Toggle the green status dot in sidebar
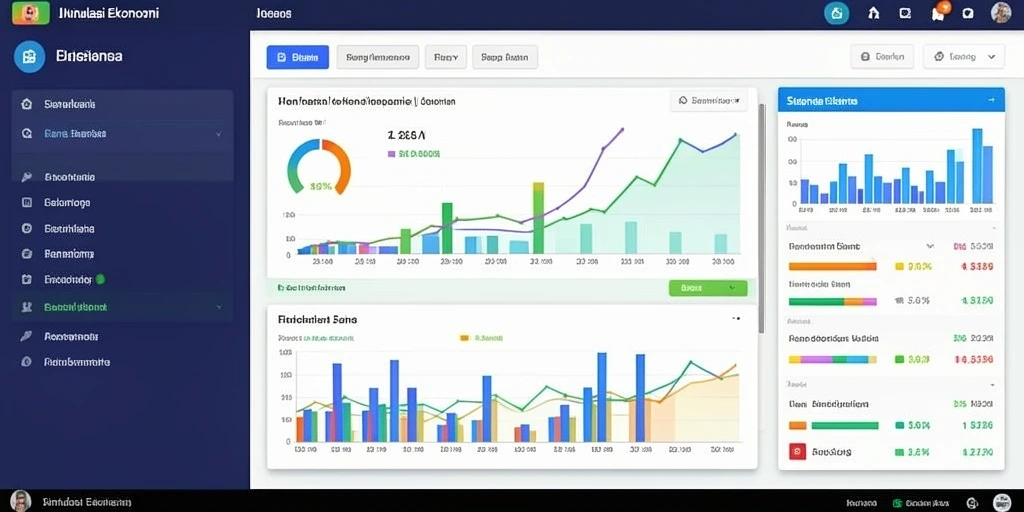 tap(101, 280)
